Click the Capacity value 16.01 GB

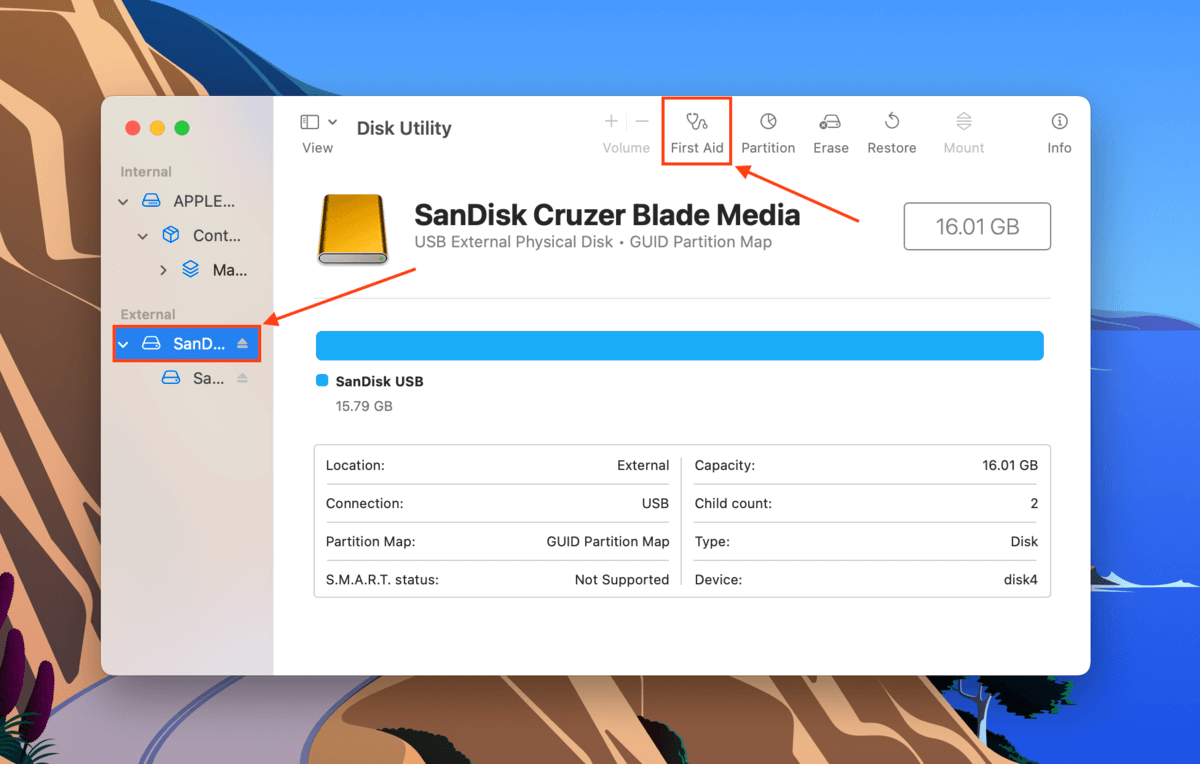1010,465
